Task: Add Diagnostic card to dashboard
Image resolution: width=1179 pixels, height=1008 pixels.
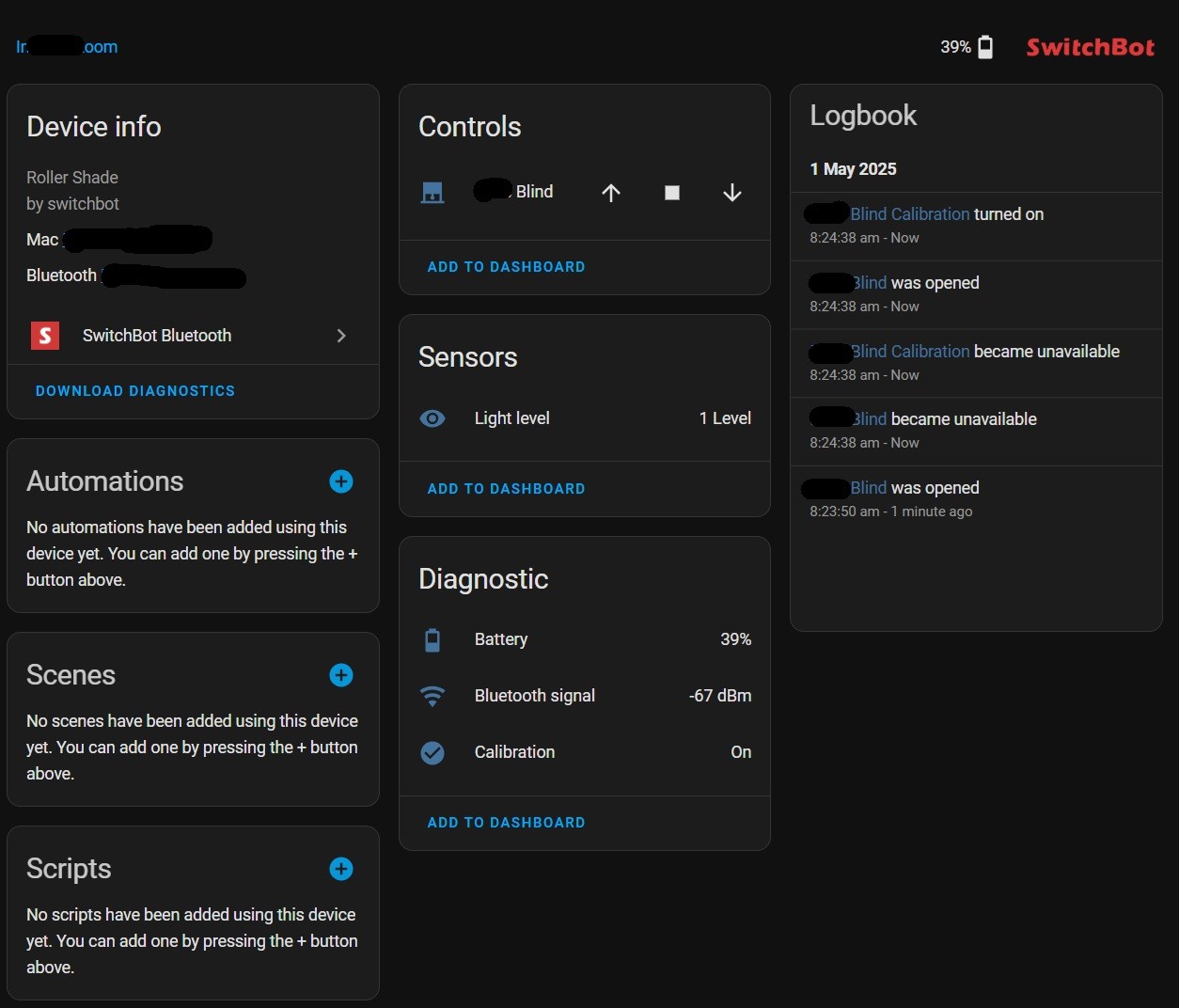Action: [506, 823]
